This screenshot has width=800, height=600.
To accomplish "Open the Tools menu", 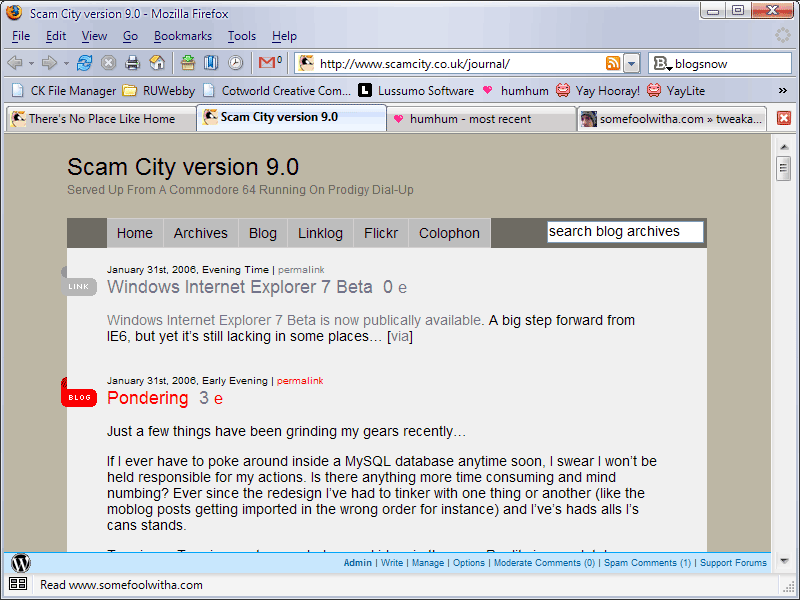I will pyautogui.click(x=242, y=36).
